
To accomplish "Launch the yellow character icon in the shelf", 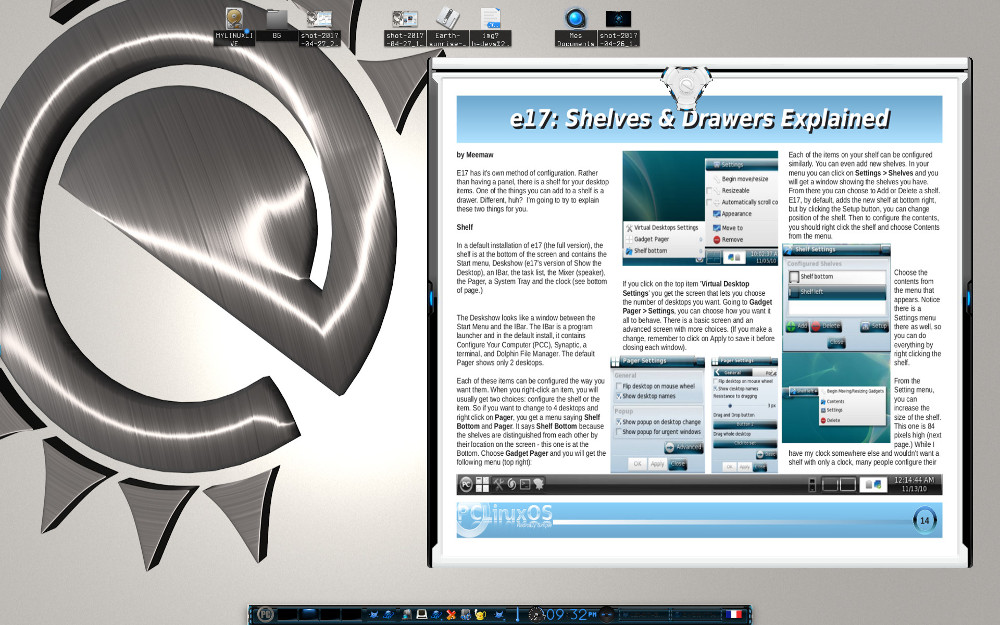I will [x=480, y=615].
